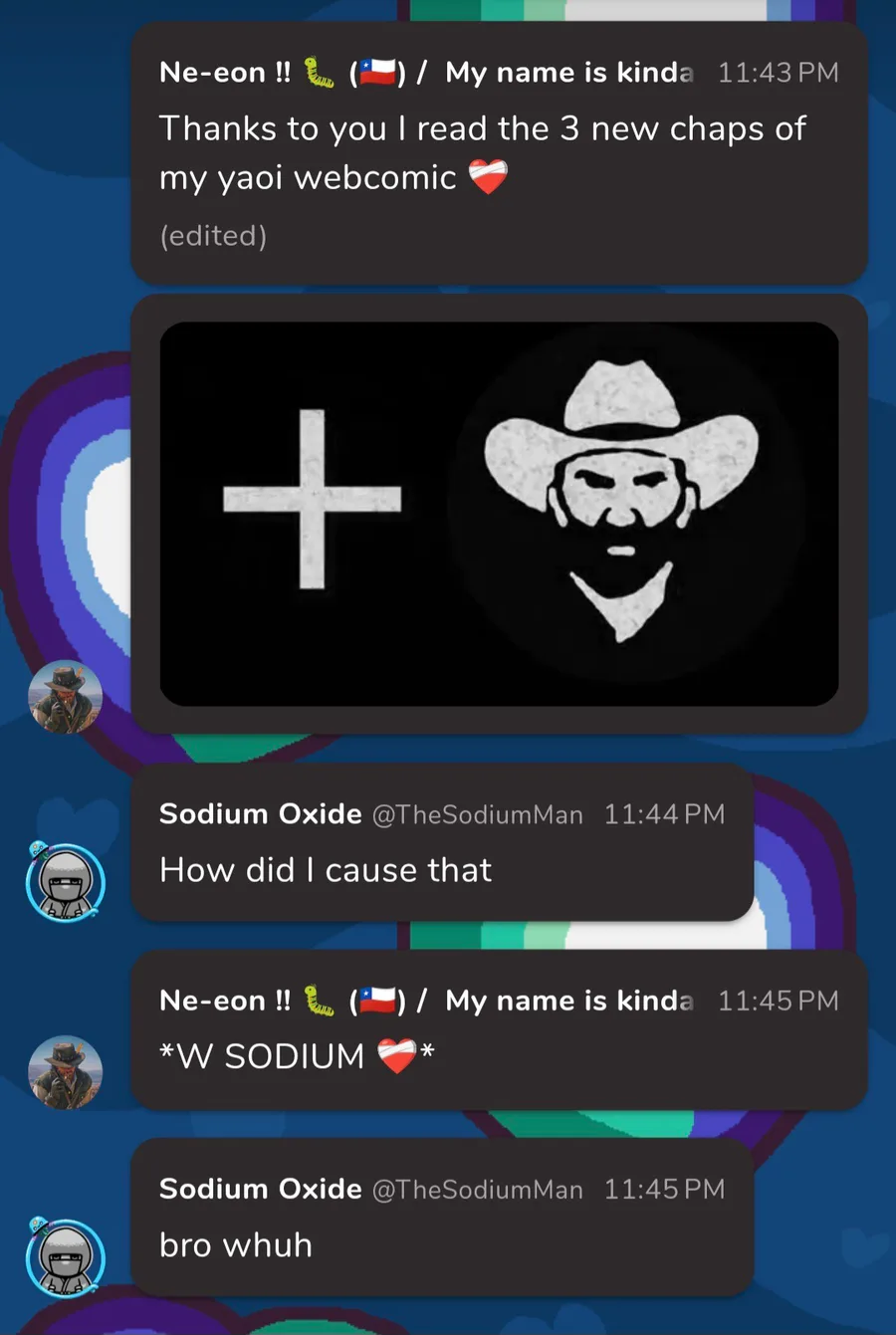Select the 'Thanks to you I read' message text

point(483,152)
